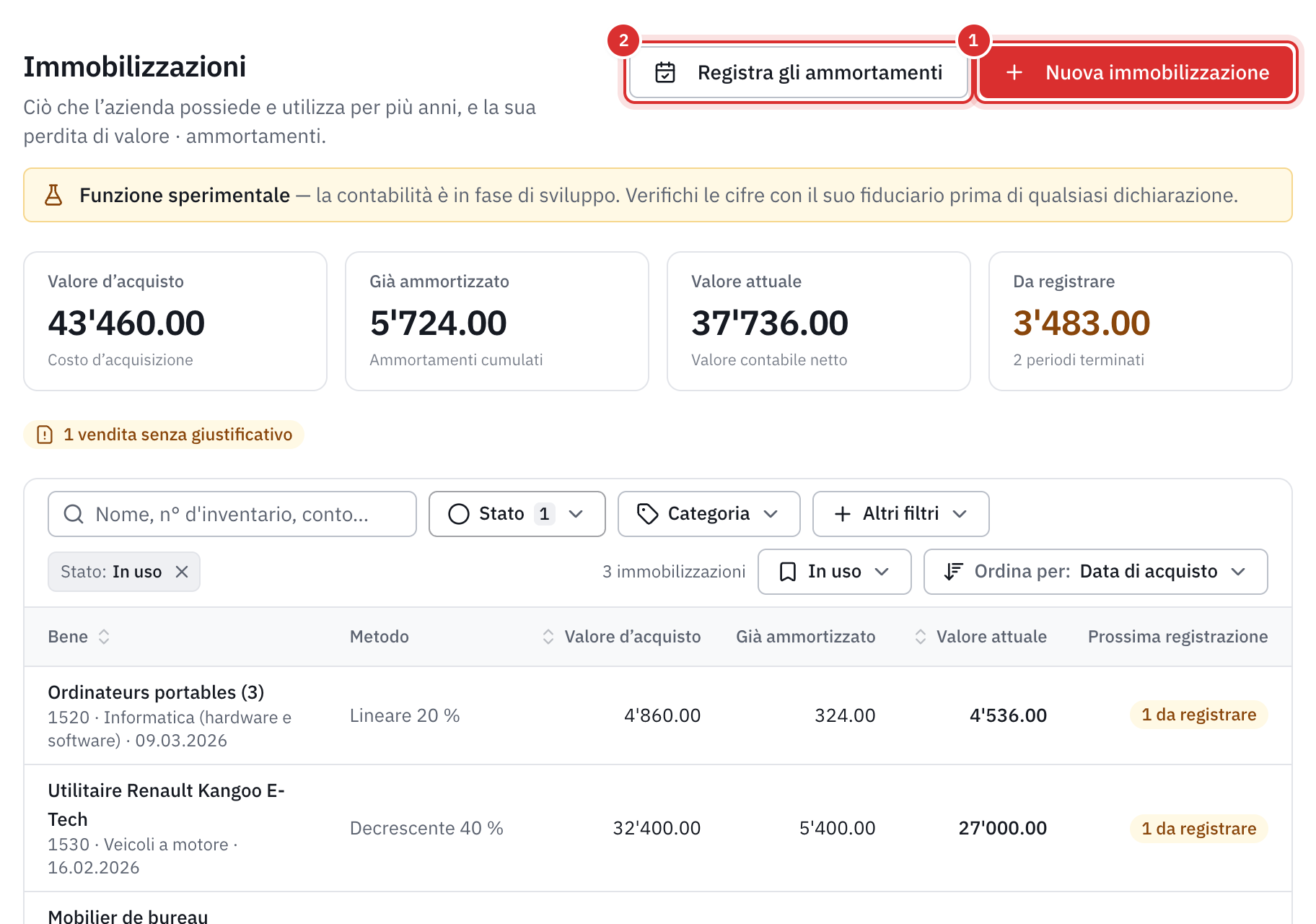Click the circle icon in the Stato filter
The width and height of the screenshot is (1316, 924).
pos(459,514)
